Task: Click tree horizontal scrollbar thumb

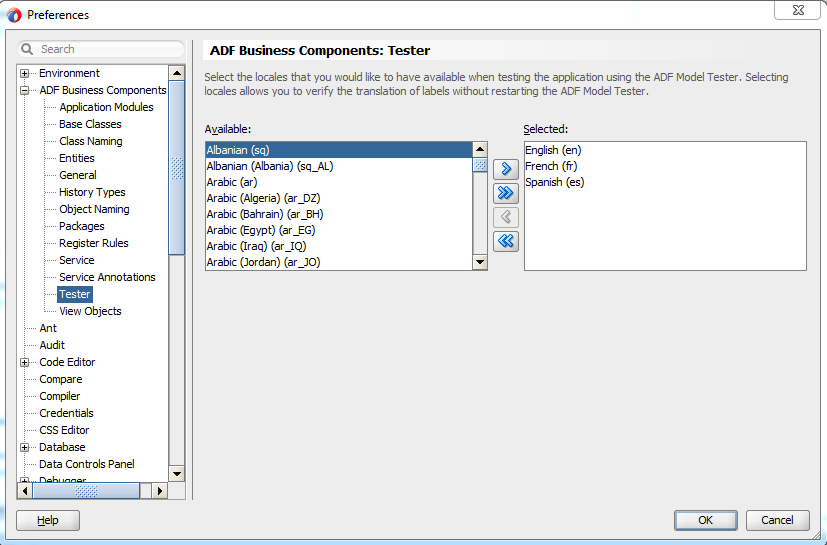Action: [86, 491]
